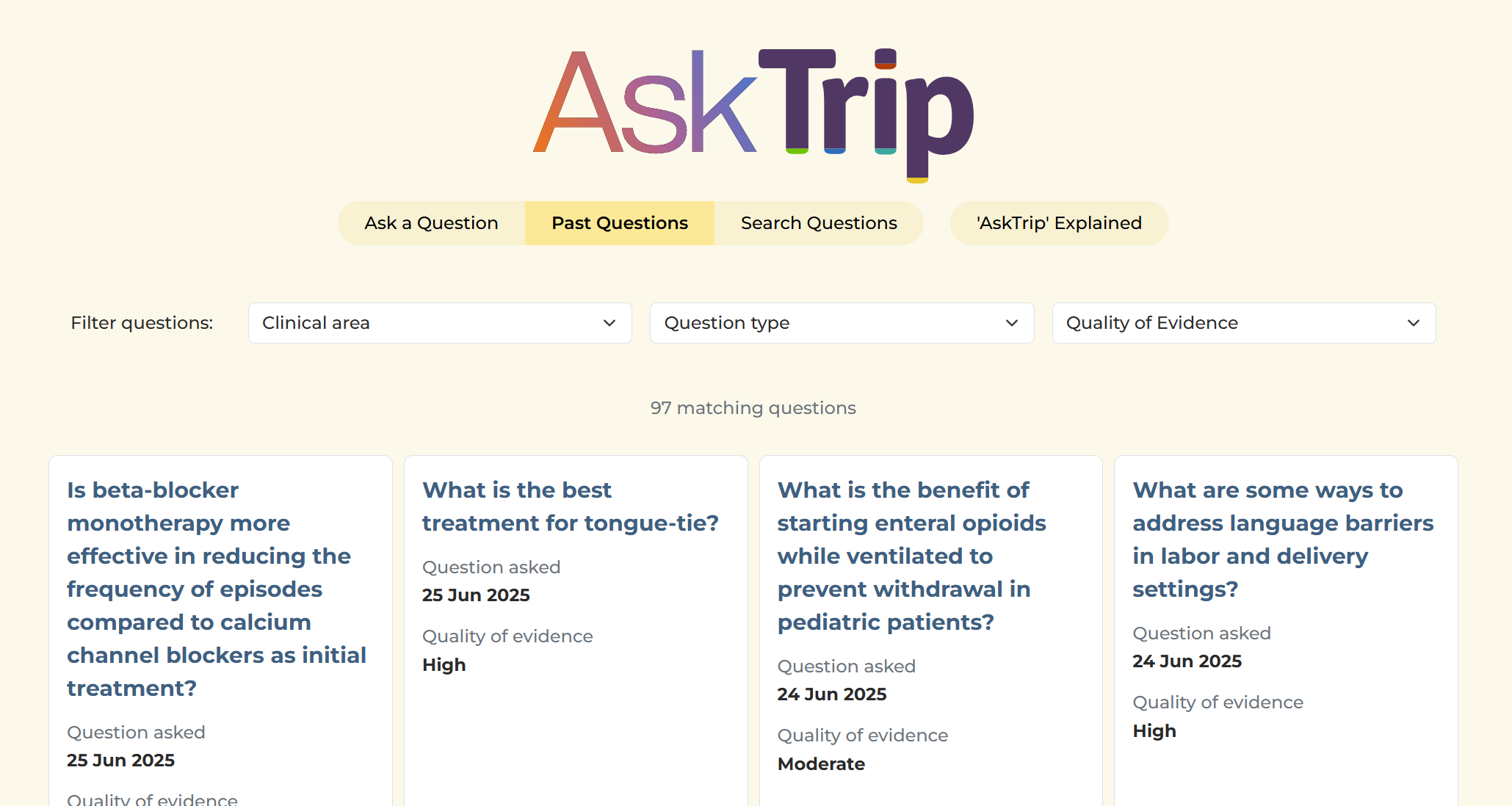Open the Clinical area filter dropdown
Image resolution: width=1512 pixels, height=806 pixels.
[x=439, y=323]
